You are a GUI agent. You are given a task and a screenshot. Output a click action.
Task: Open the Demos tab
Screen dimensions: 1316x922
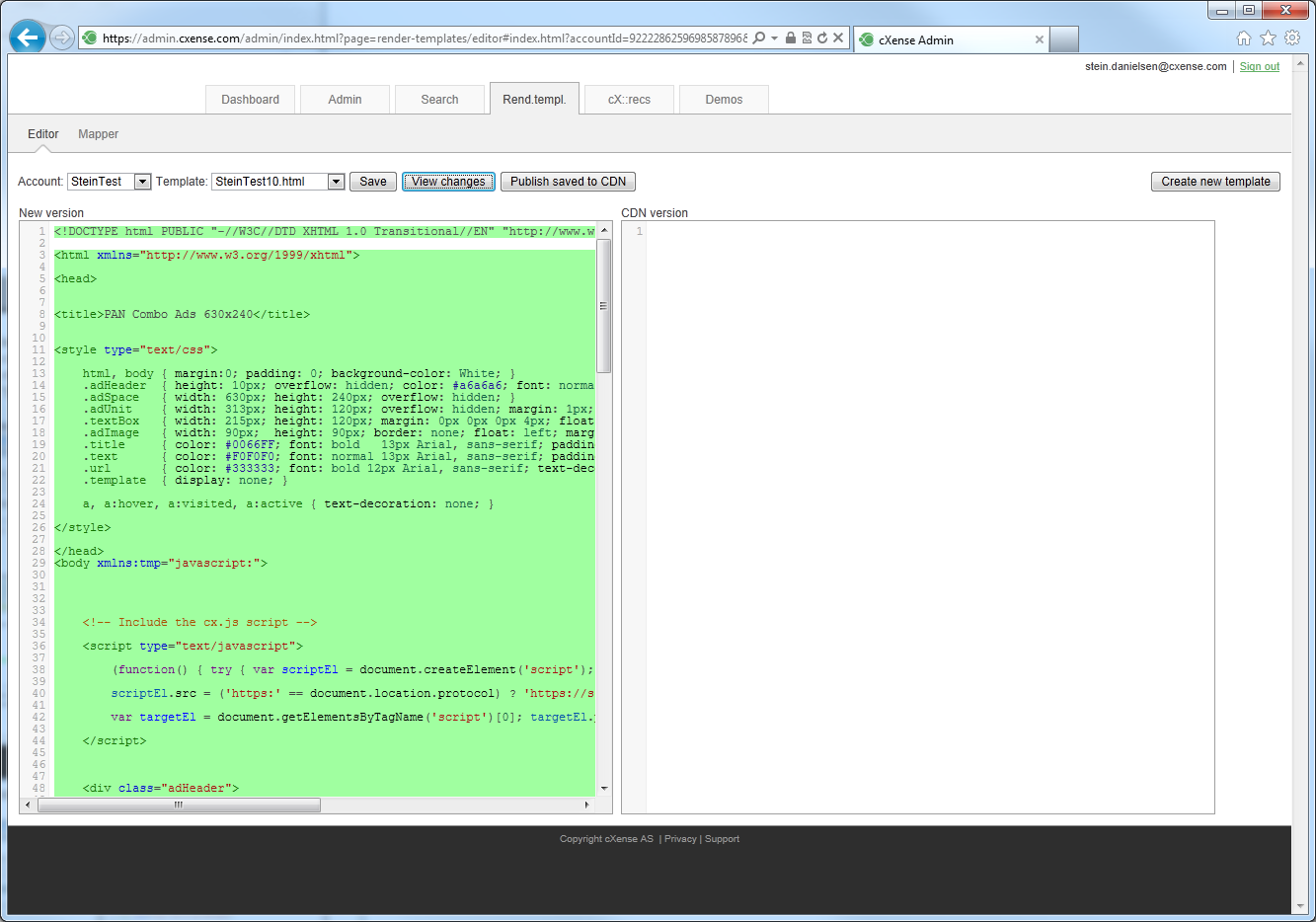pyautogui.click(x=724, y=100)
